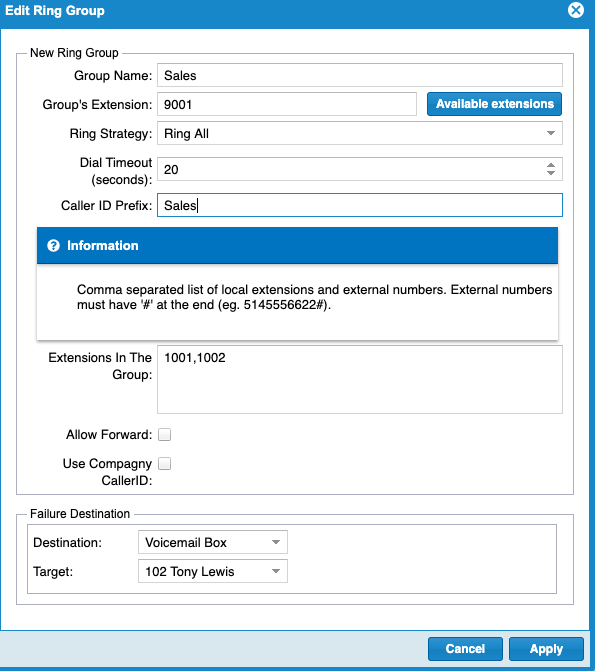Screen dimensions: 595x671
Task: Open the Ring Strategy dropdown
Action: (360, 133)
